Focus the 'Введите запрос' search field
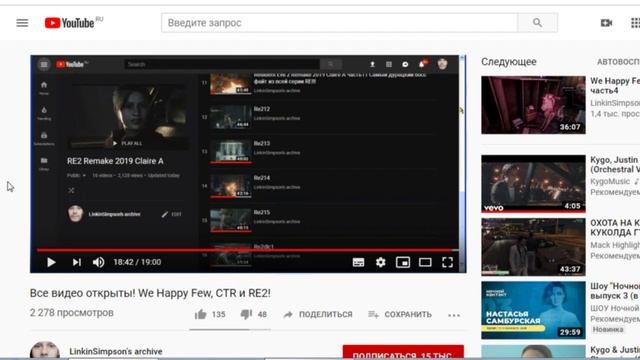Image resolution: width=640 pixels, height=360 pixels. (x=339, y=23)
